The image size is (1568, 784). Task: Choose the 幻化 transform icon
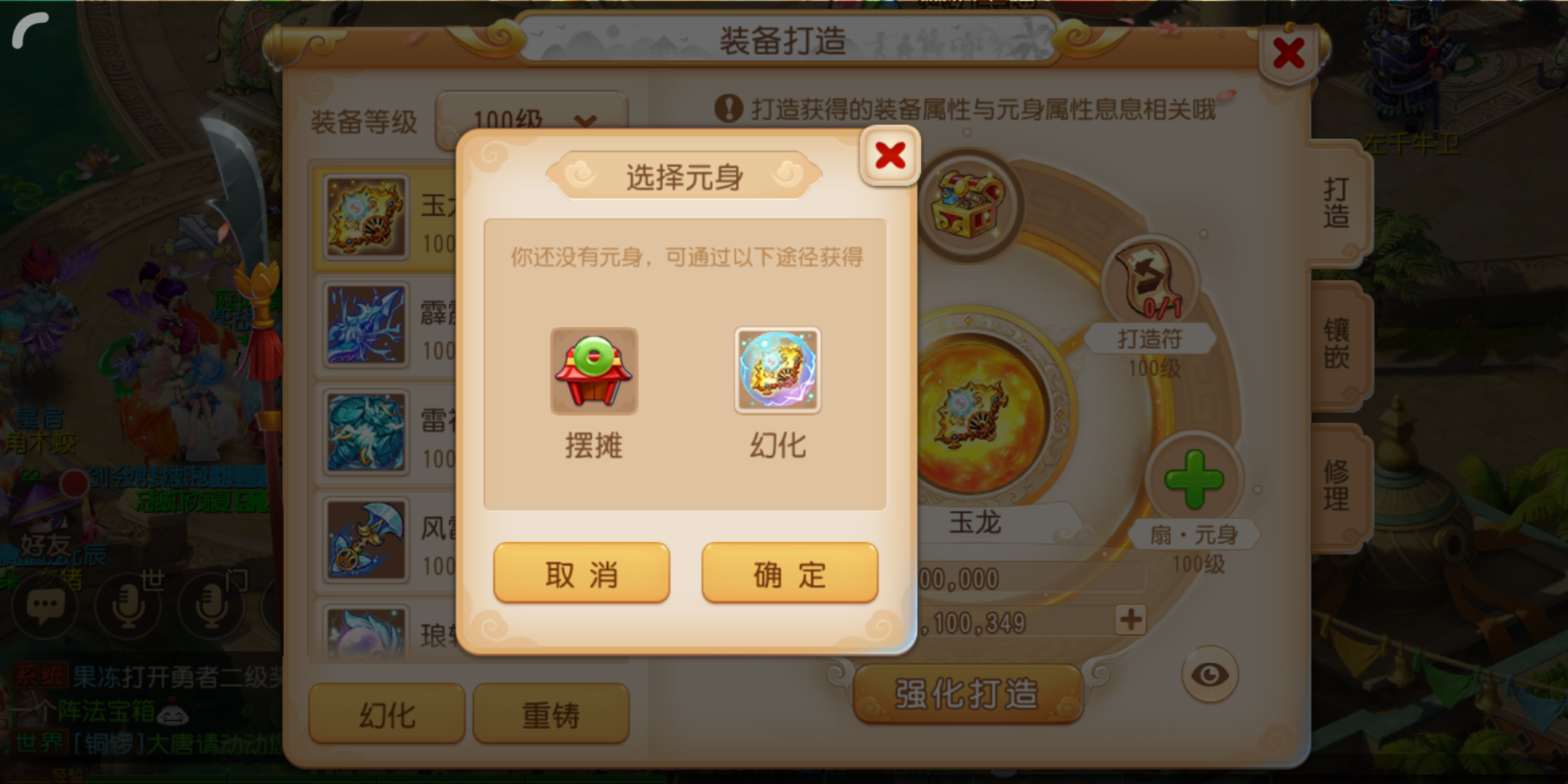777,370
